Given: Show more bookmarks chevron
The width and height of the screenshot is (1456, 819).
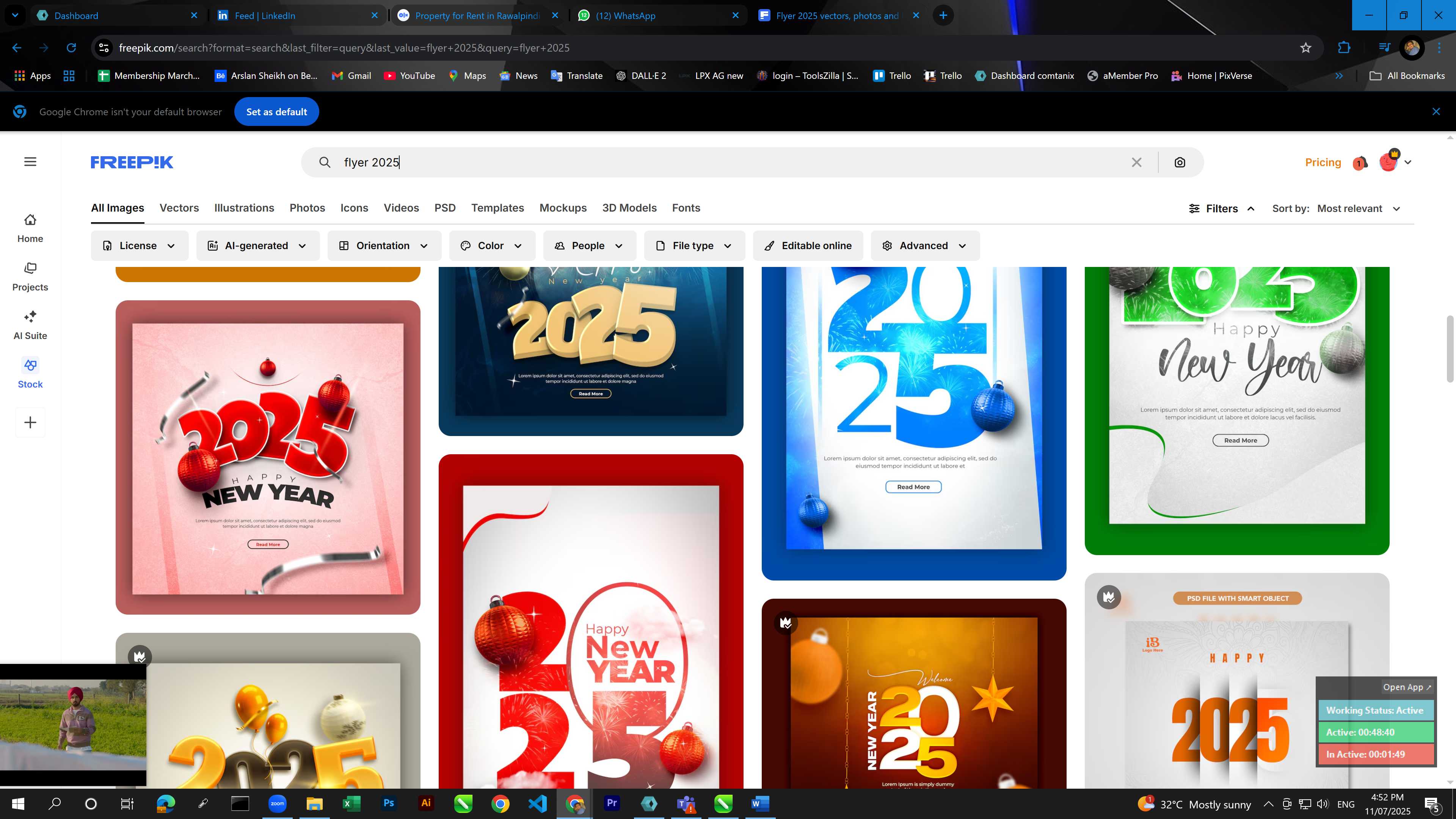Looking at the screenshot, I should pyautogui.click(x=1339, y=76).
